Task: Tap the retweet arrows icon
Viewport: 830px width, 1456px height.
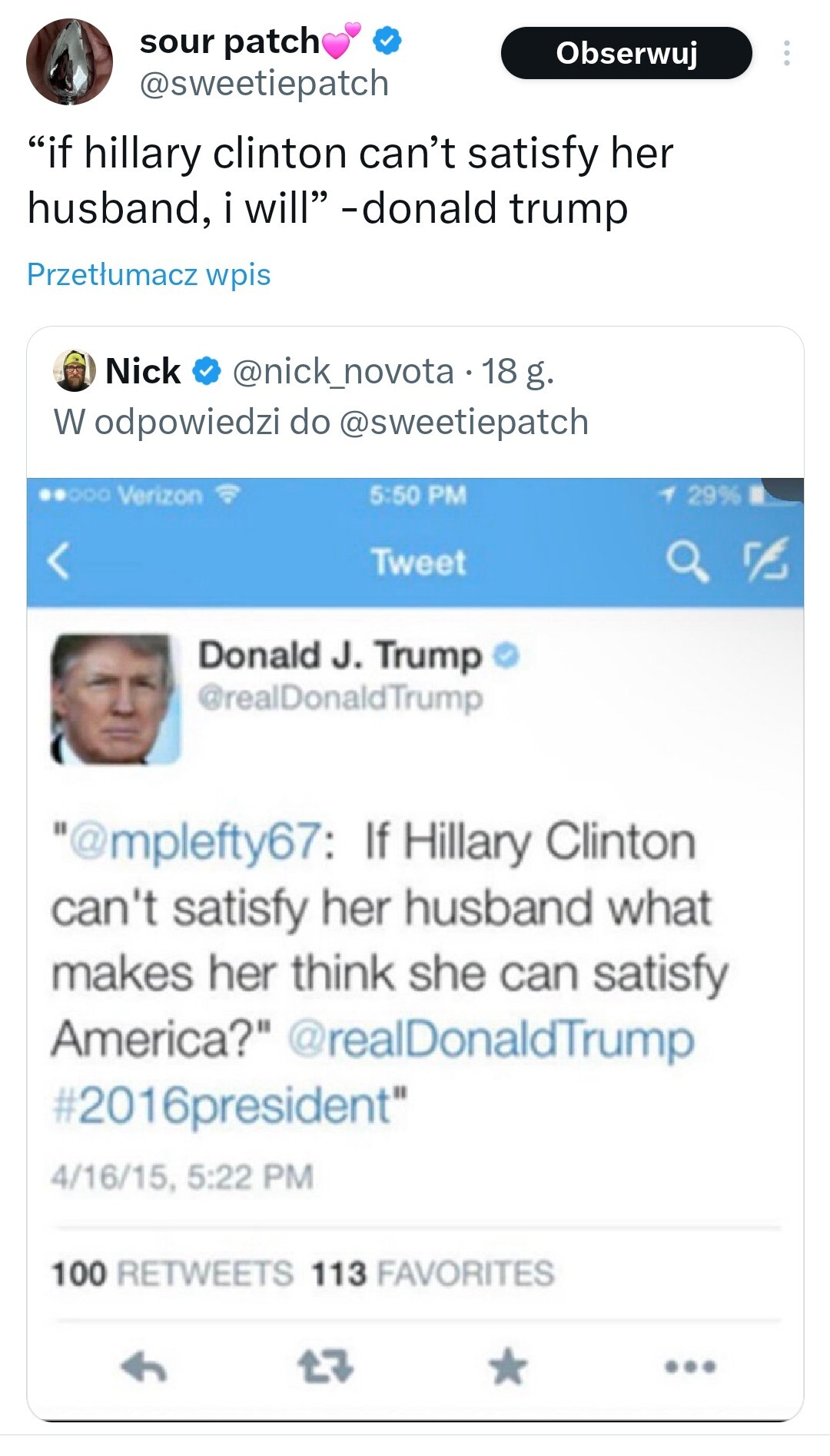Action: 325,1367
